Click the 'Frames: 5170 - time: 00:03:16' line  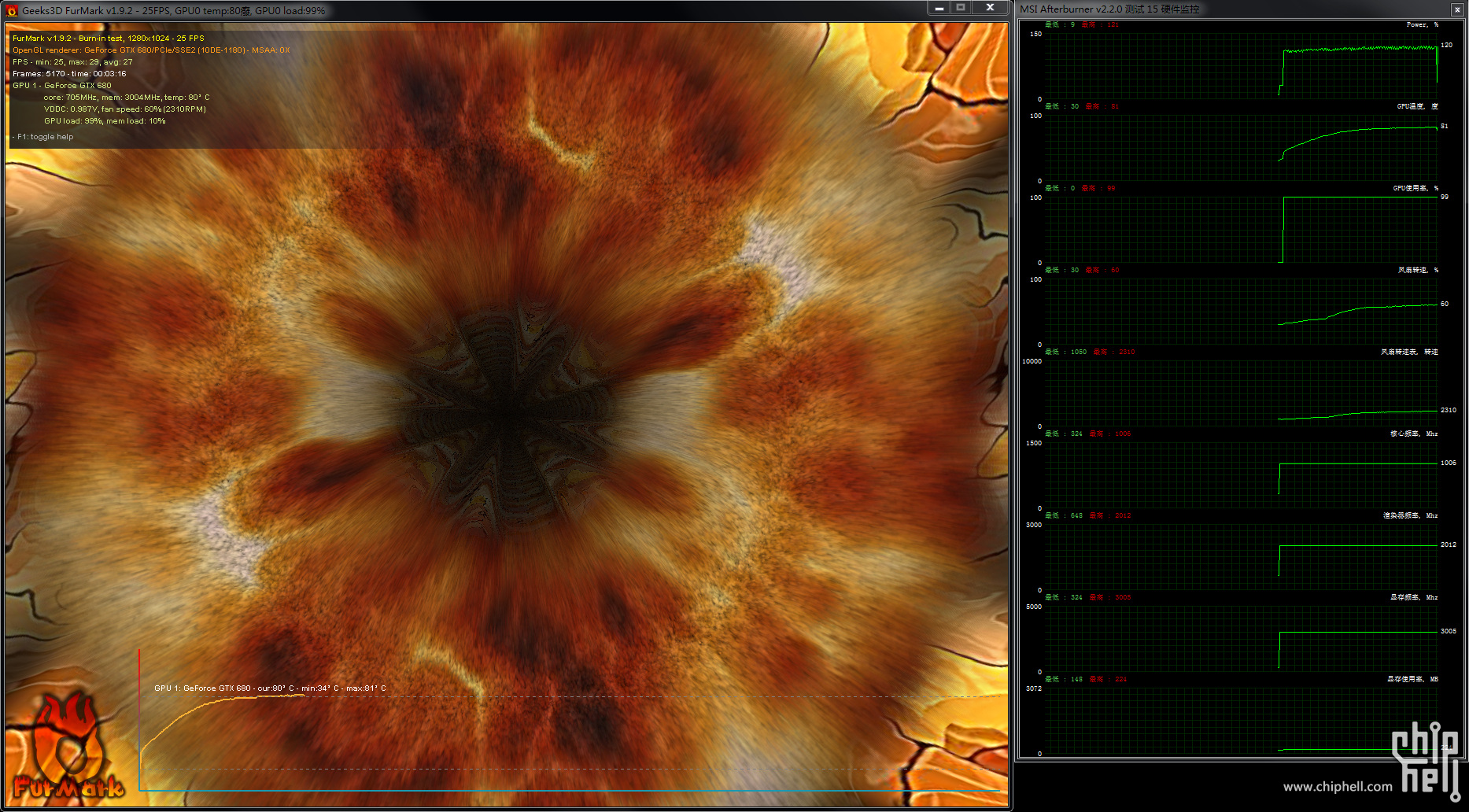tap(69, 73)
